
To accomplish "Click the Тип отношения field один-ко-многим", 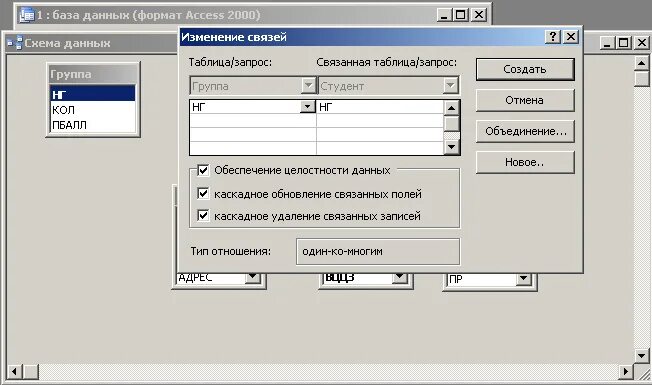I will (378, 251).
